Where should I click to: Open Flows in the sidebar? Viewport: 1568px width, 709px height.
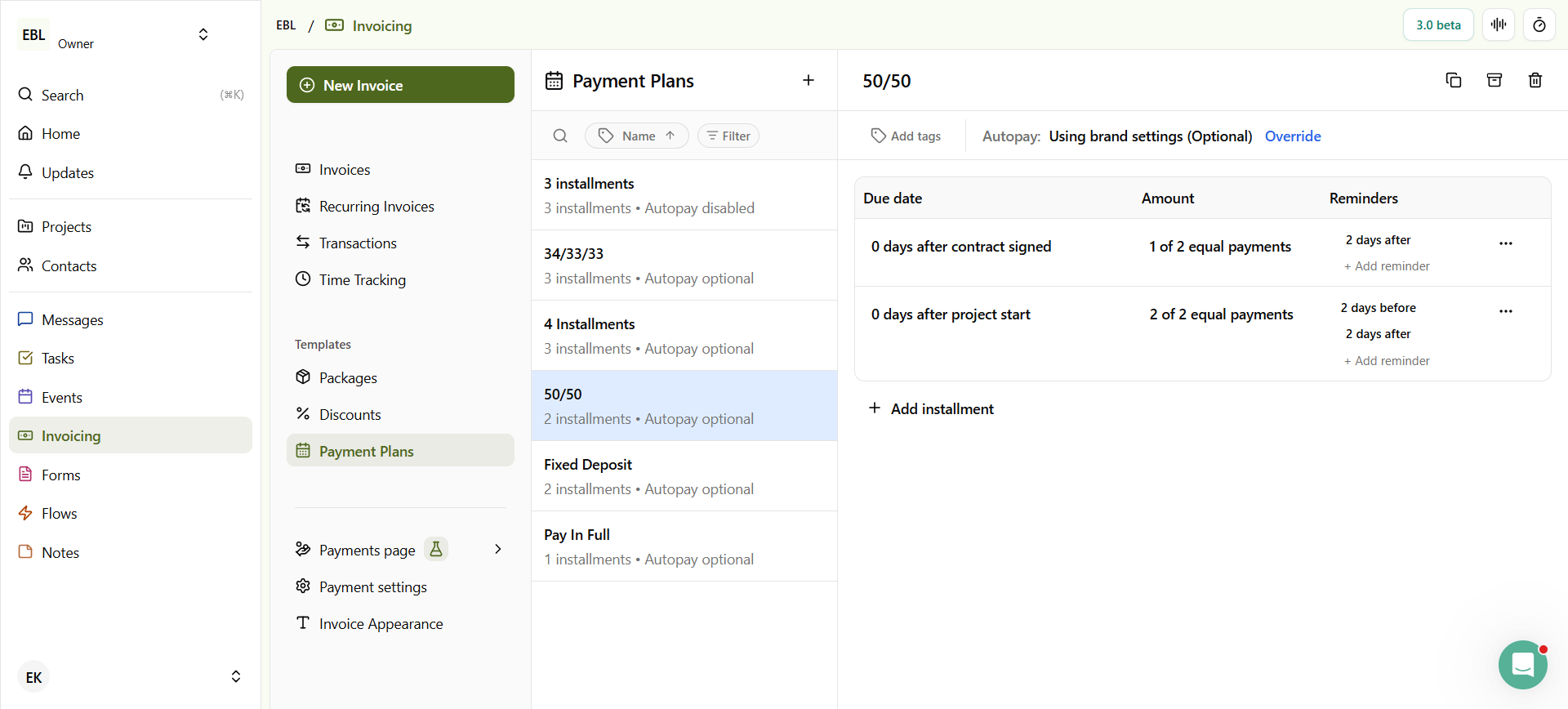coord(131,513)
